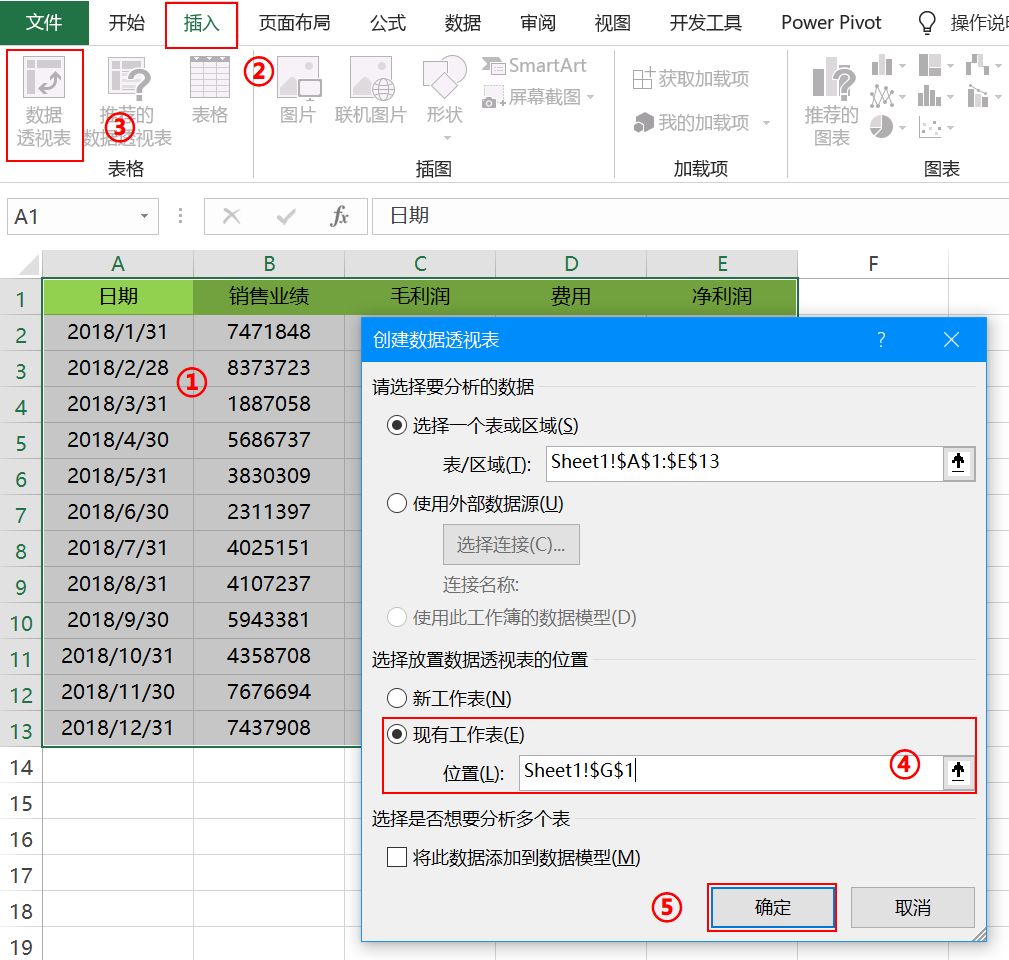
Task: Switch to the 开发工具 developer tab
Action: point(706,23)
